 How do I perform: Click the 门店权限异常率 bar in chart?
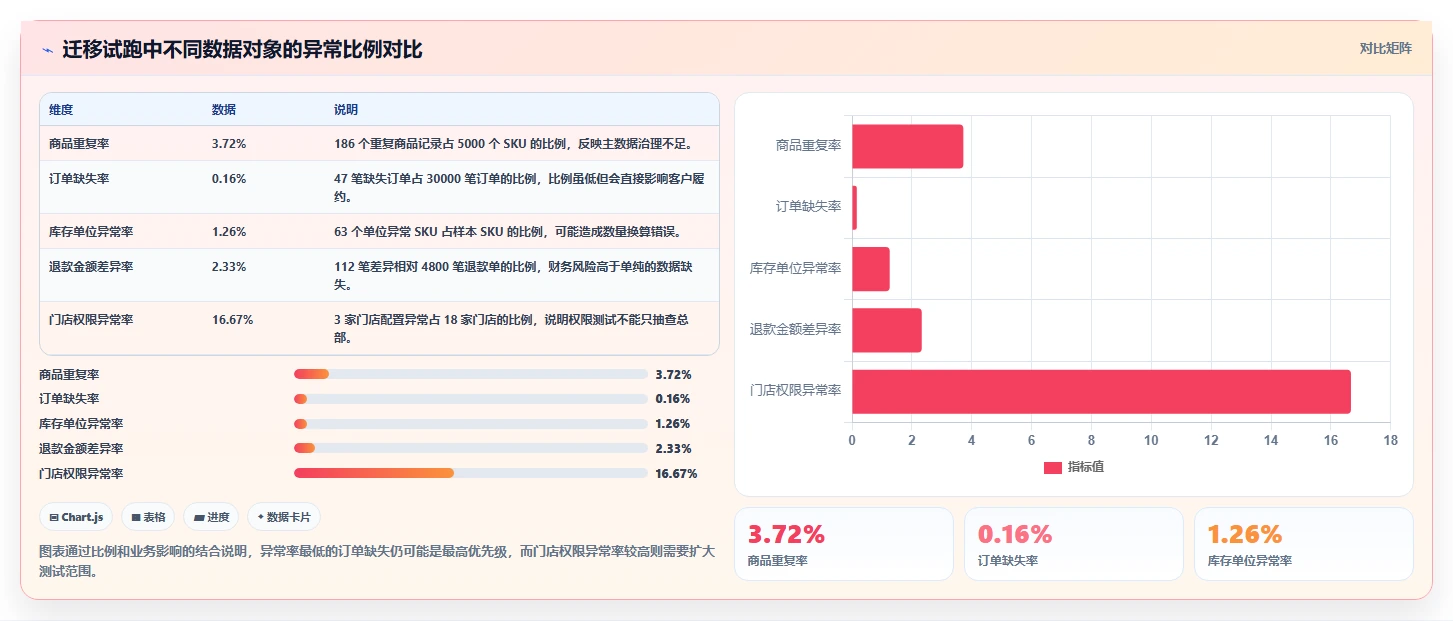1101,391
